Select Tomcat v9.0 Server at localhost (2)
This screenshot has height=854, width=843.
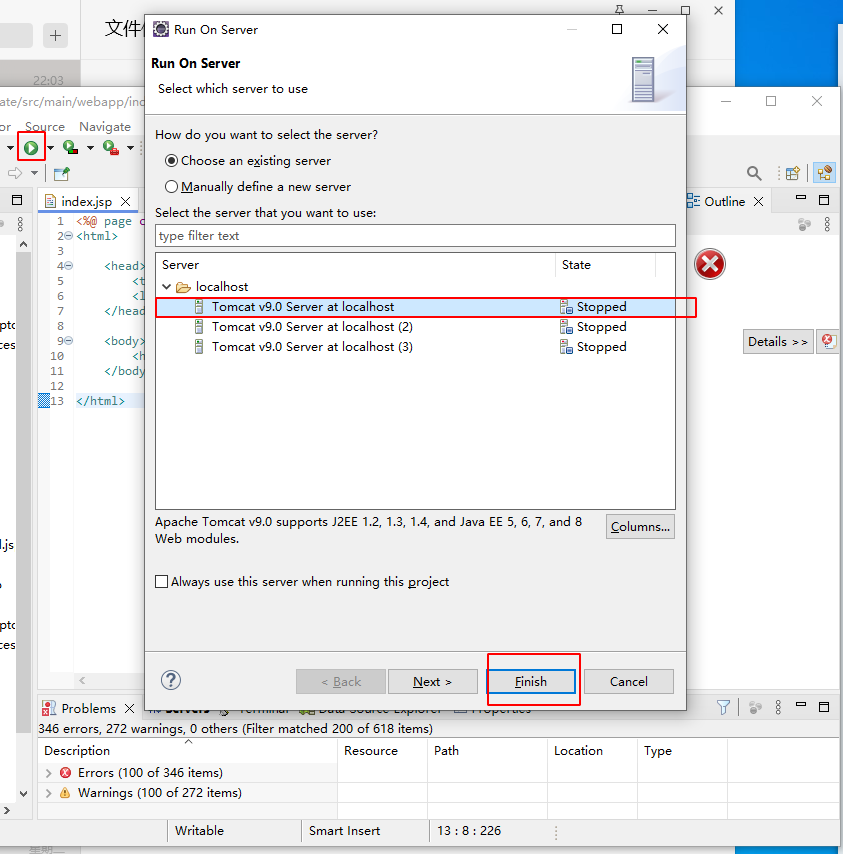[312, 327]
